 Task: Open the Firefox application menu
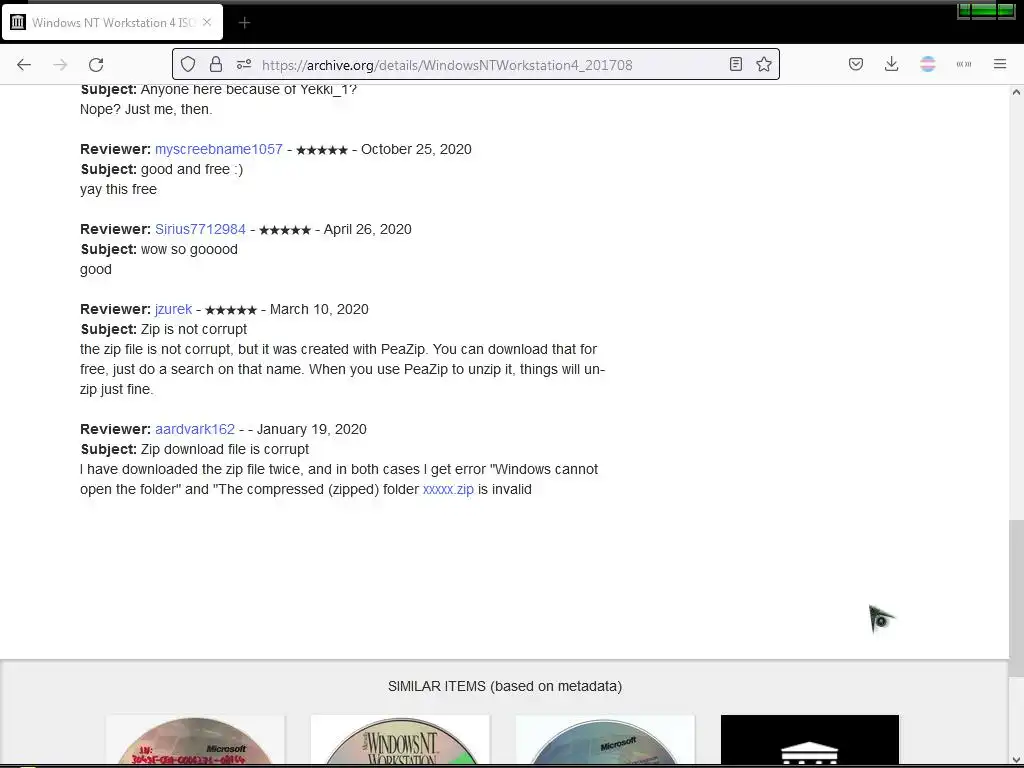click(x=1000, y=64)
